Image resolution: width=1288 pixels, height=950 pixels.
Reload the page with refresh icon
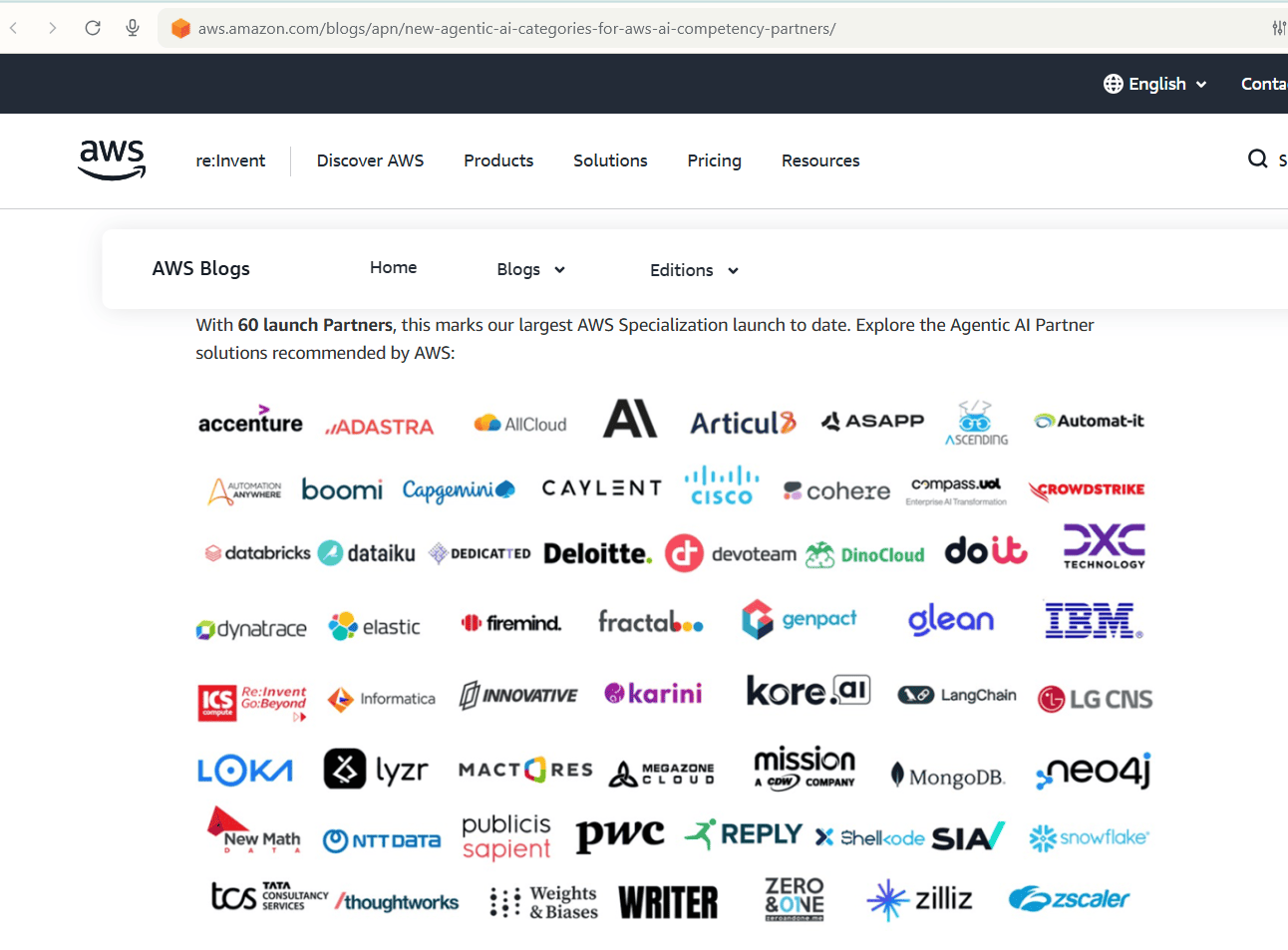[x=93, y=28]
